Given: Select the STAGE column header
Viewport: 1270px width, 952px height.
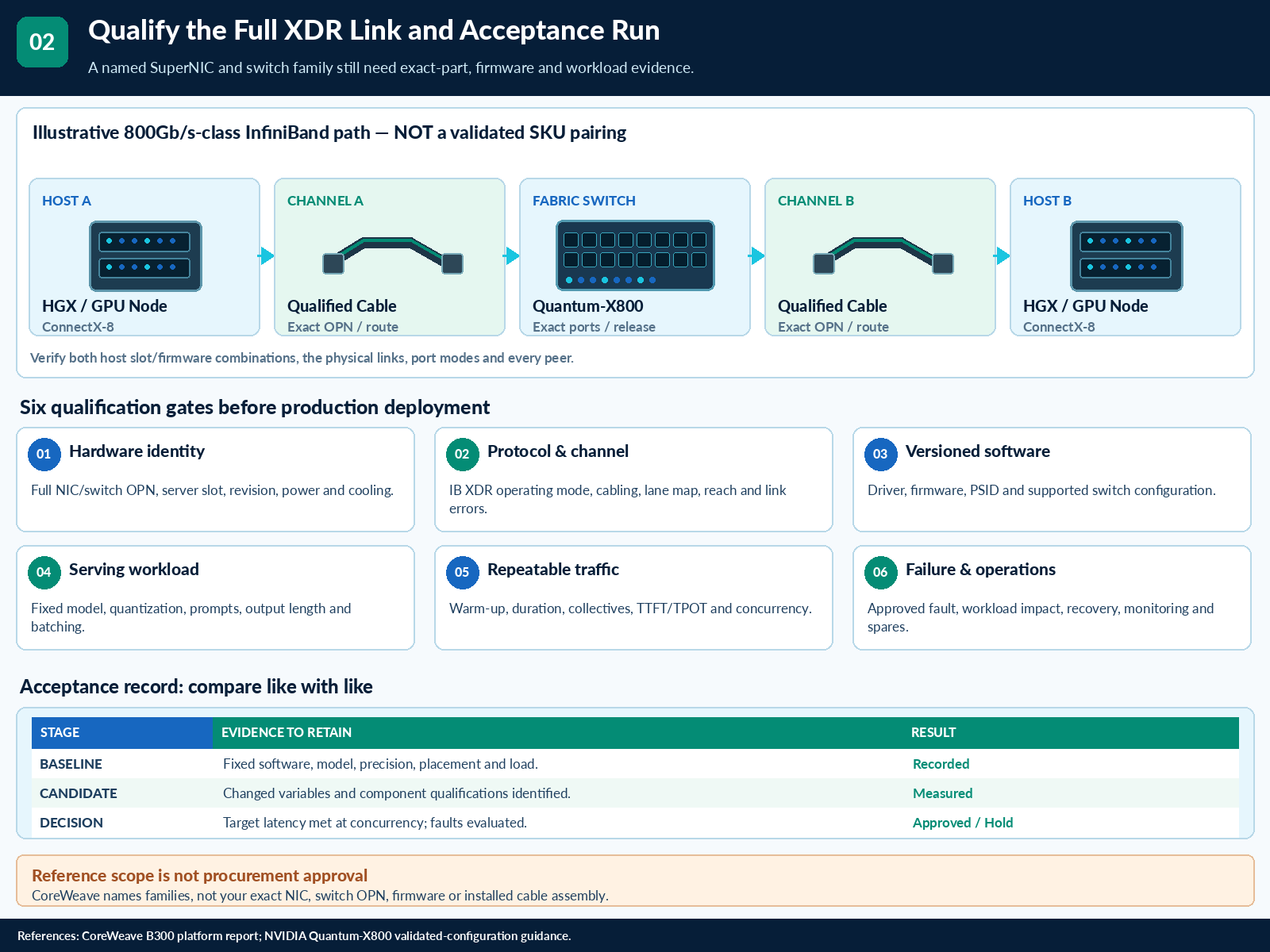Looking at the screenshot, I should (121, 732).
